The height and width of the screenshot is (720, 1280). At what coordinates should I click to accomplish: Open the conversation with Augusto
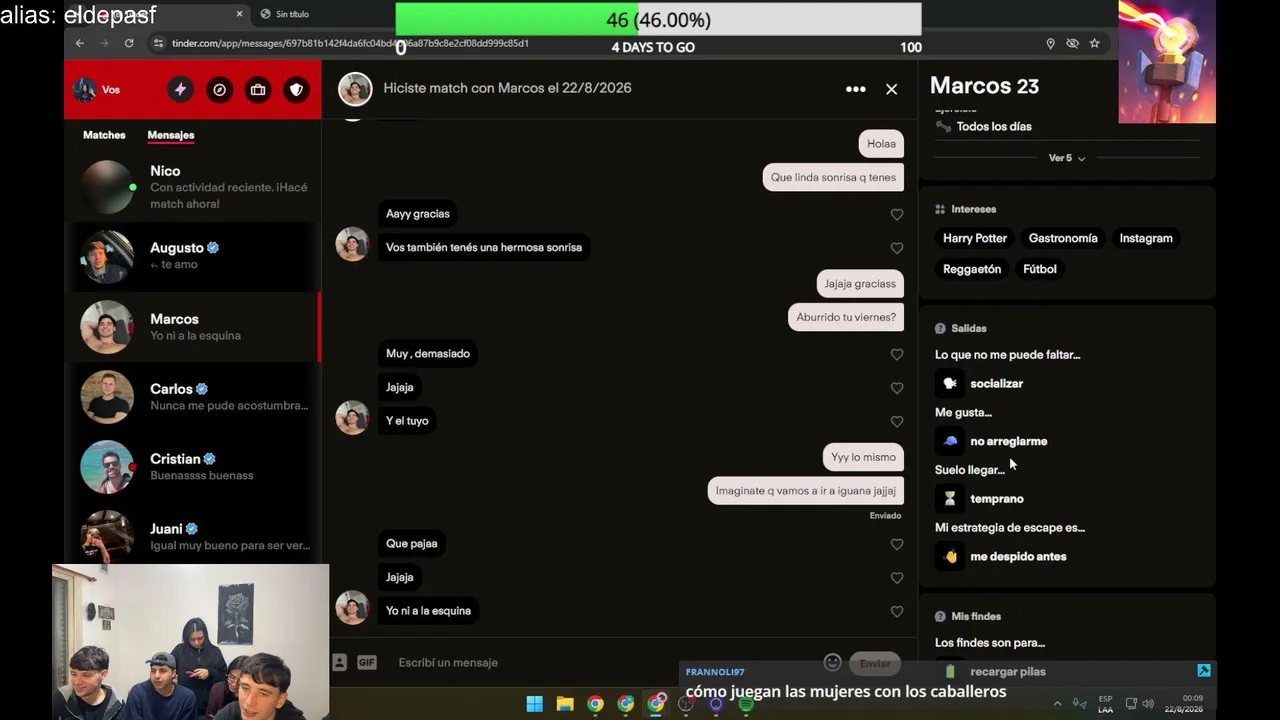(193, 256)
